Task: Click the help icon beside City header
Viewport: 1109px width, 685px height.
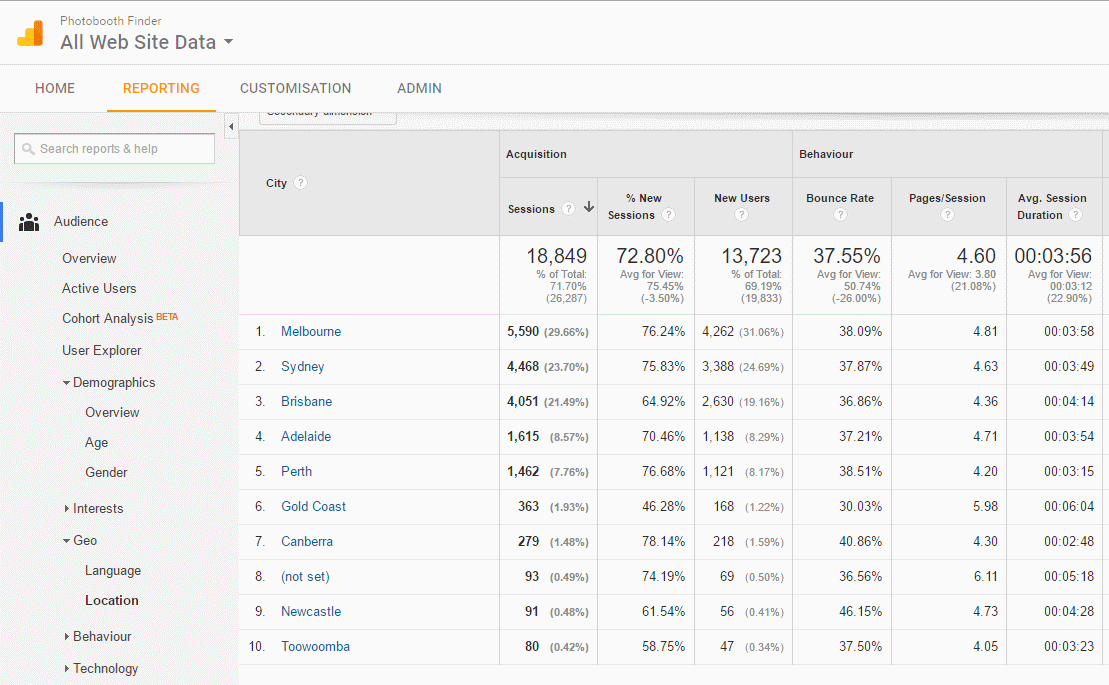Action: coord(301,182)
